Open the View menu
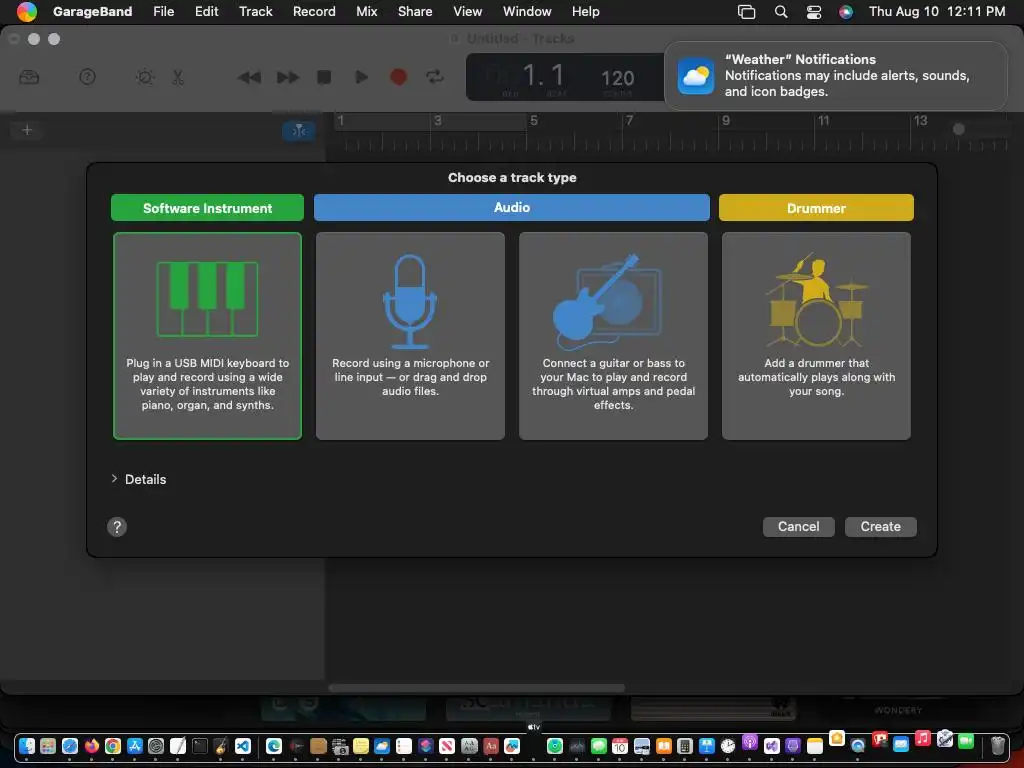 pos(468,12)
